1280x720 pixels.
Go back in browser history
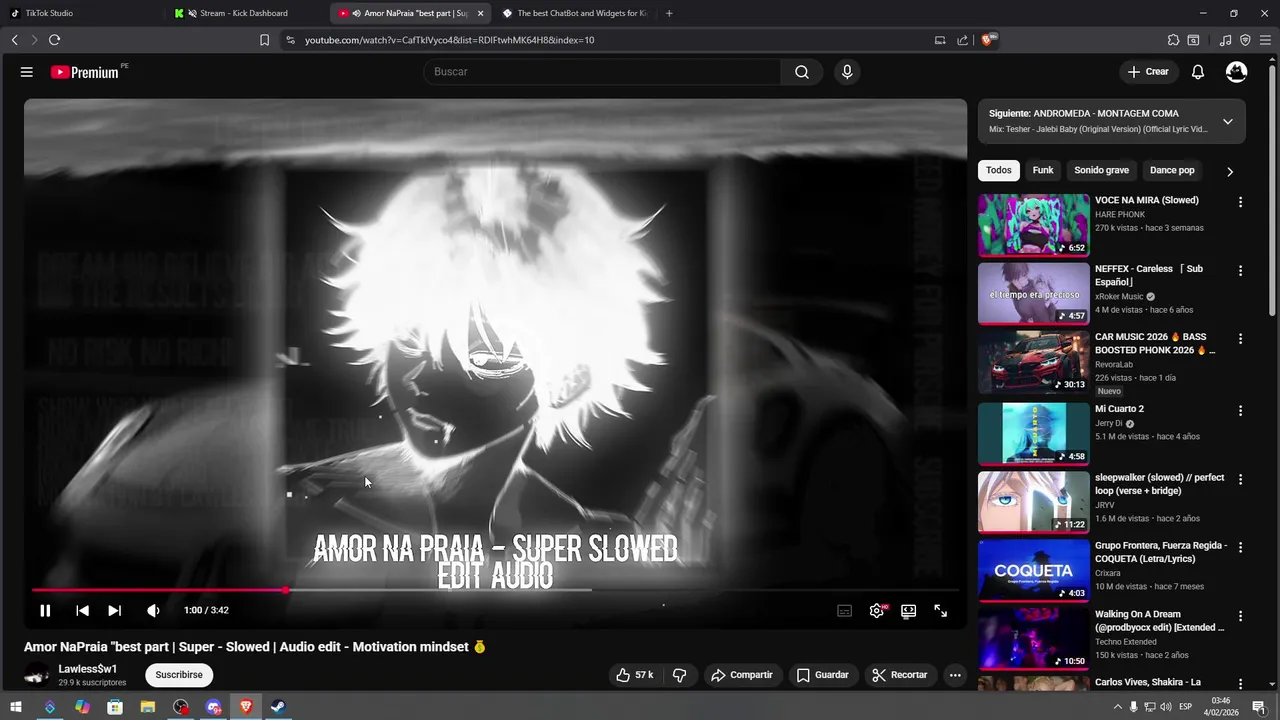[x=14, y=40]
